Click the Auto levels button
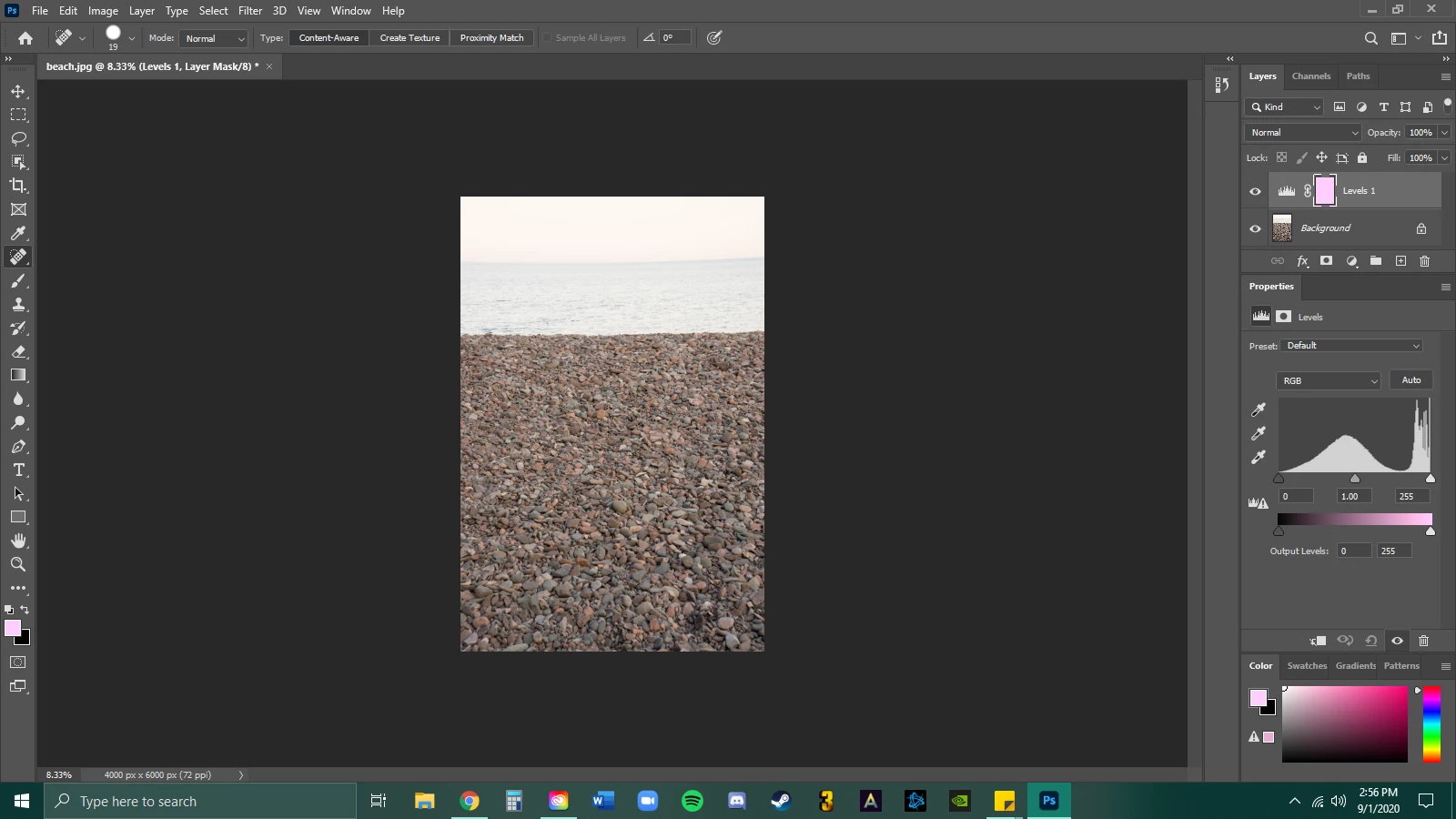The image size is (1456, 819). tap(1410, 380)
